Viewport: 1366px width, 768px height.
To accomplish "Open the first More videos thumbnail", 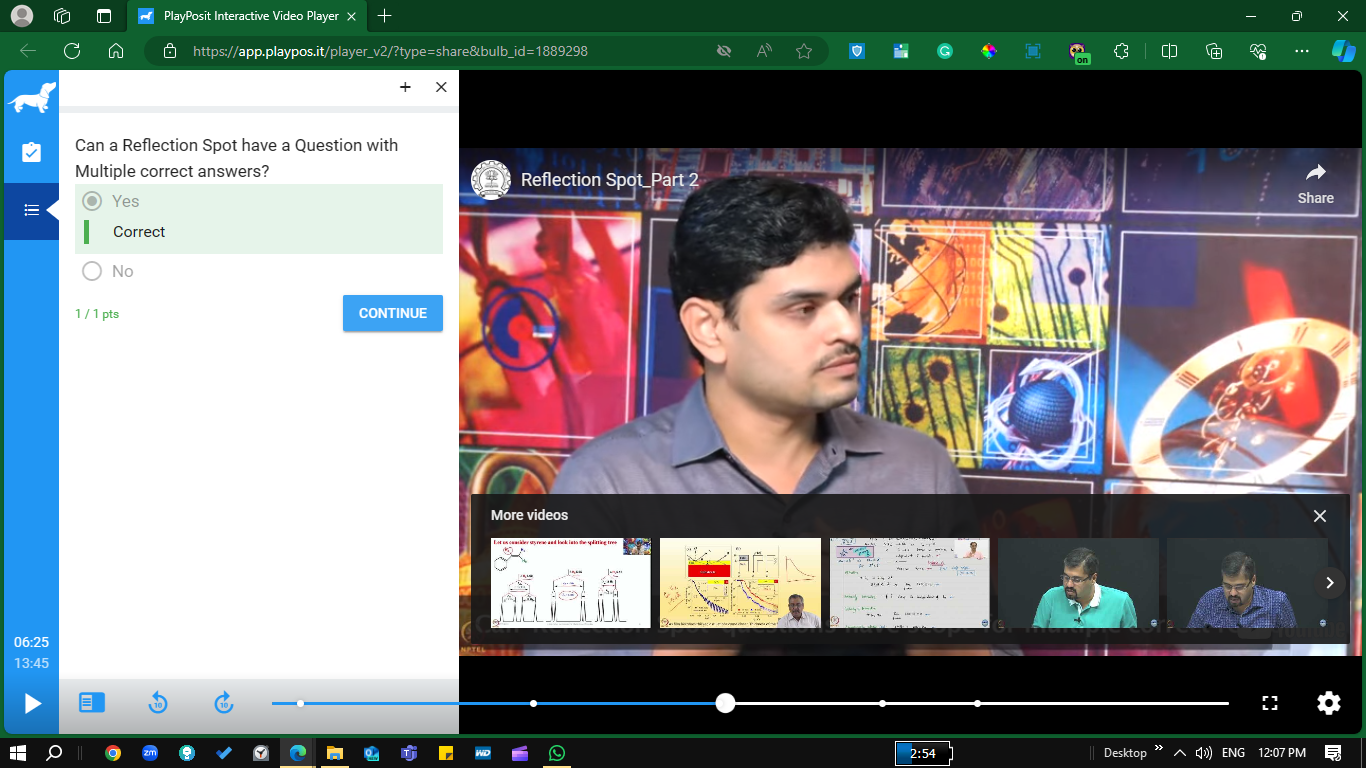I will click(x=570, y=583).
